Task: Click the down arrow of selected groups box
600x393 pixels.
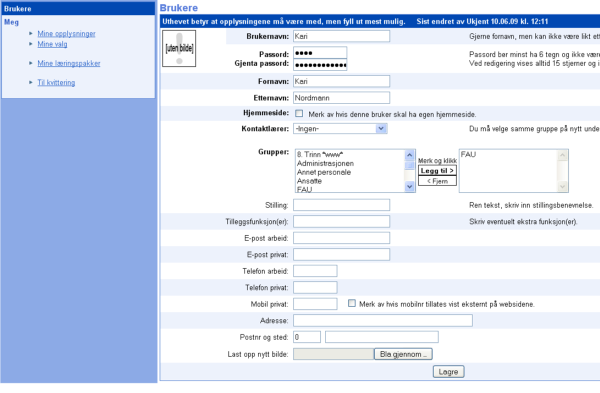Action: (x=562, y=186)
